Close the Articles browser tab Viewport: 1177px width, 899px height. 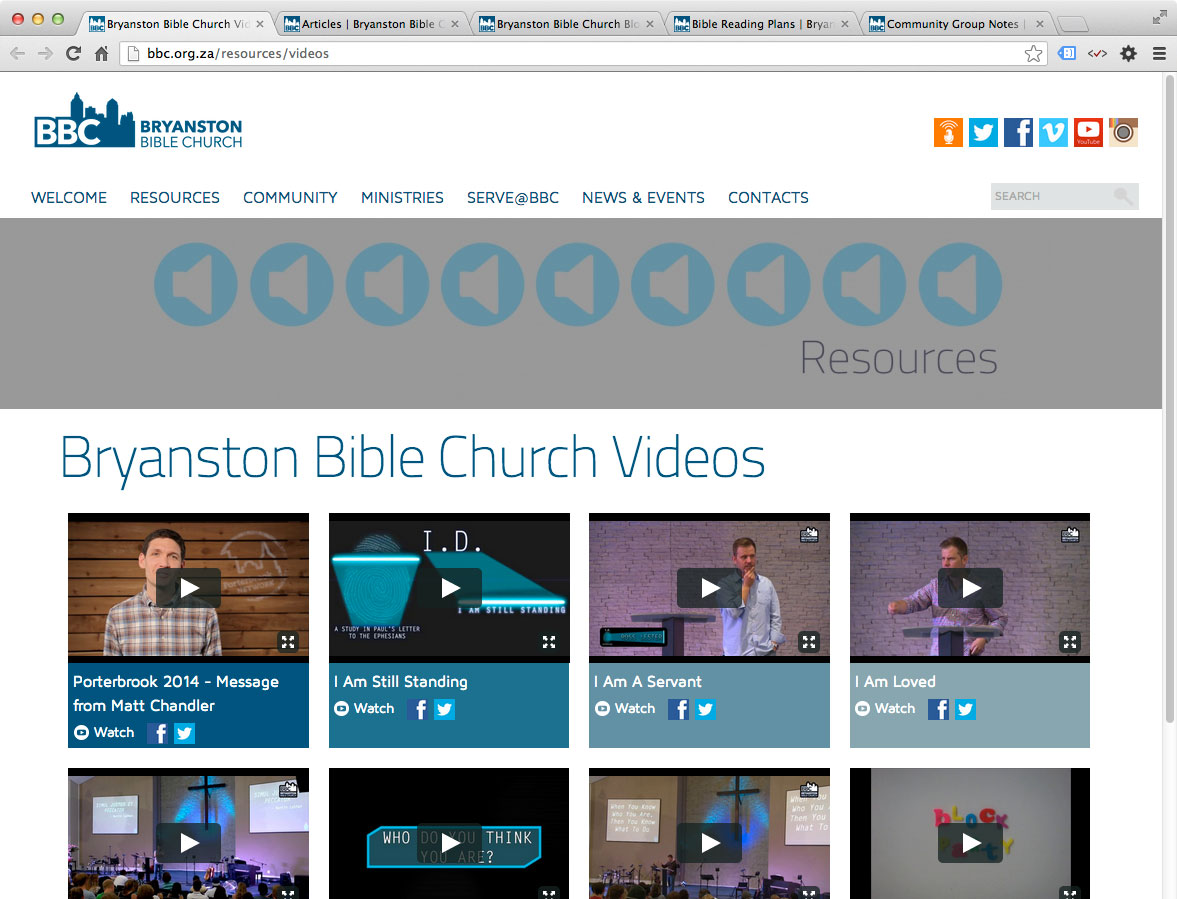[455, 24]
